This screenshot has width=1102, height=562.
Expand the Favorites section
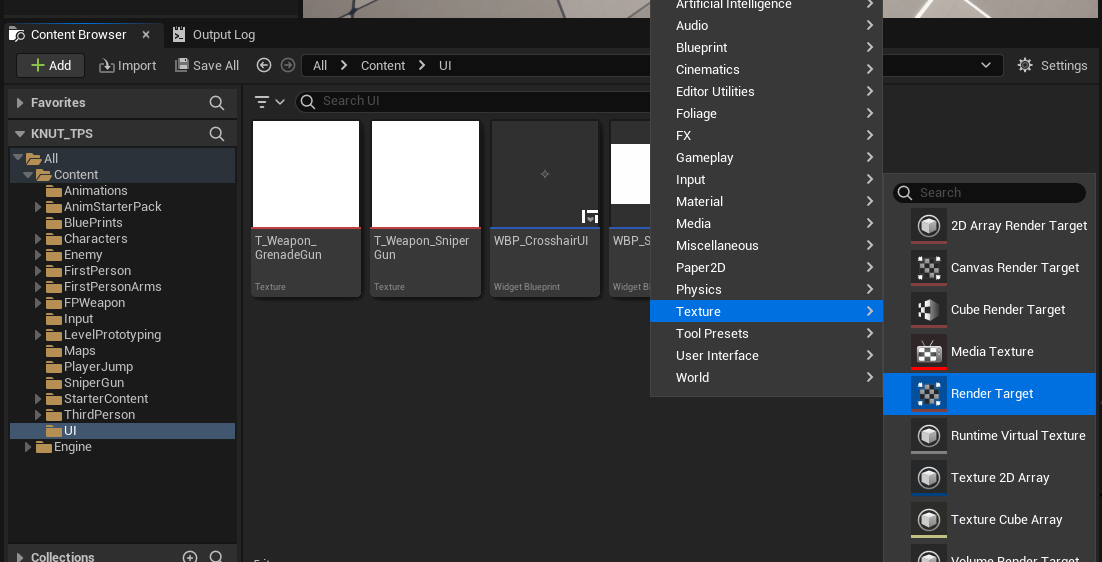click(x=20, y=103)
